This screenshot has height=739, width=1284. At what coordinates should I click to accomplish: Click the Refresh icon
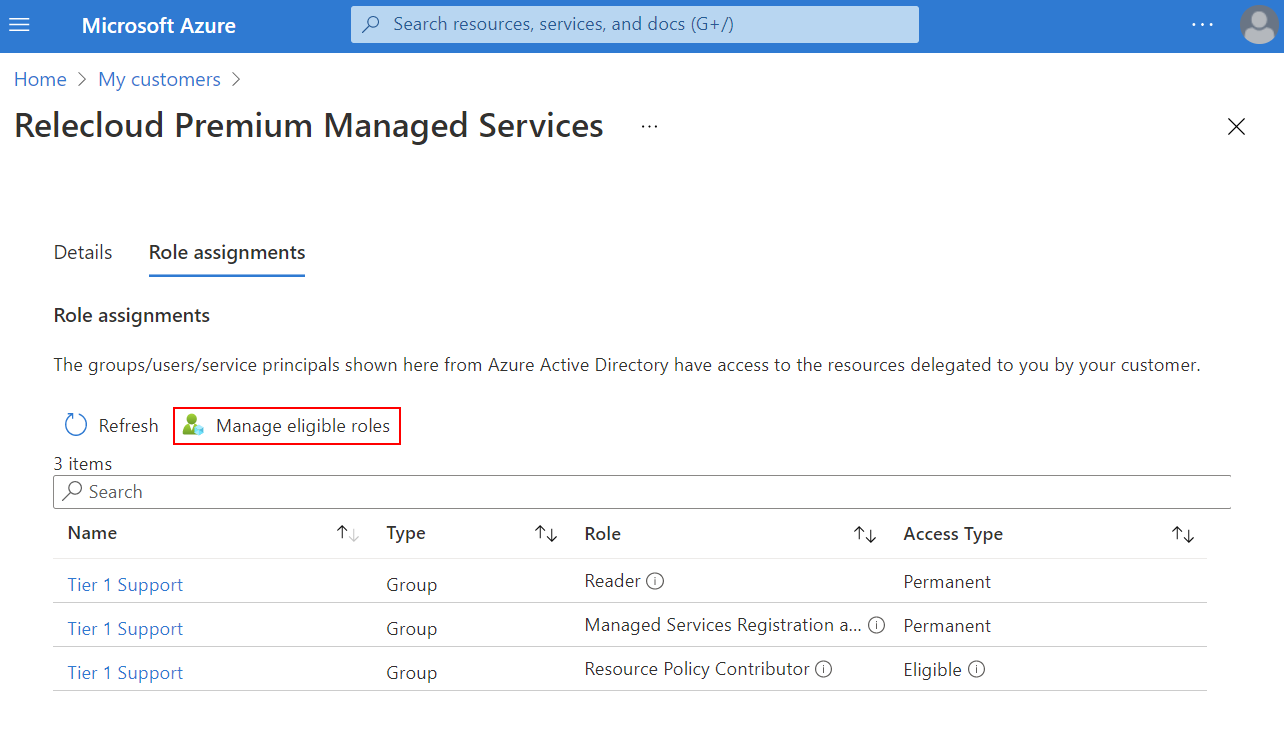pos(76,426)
